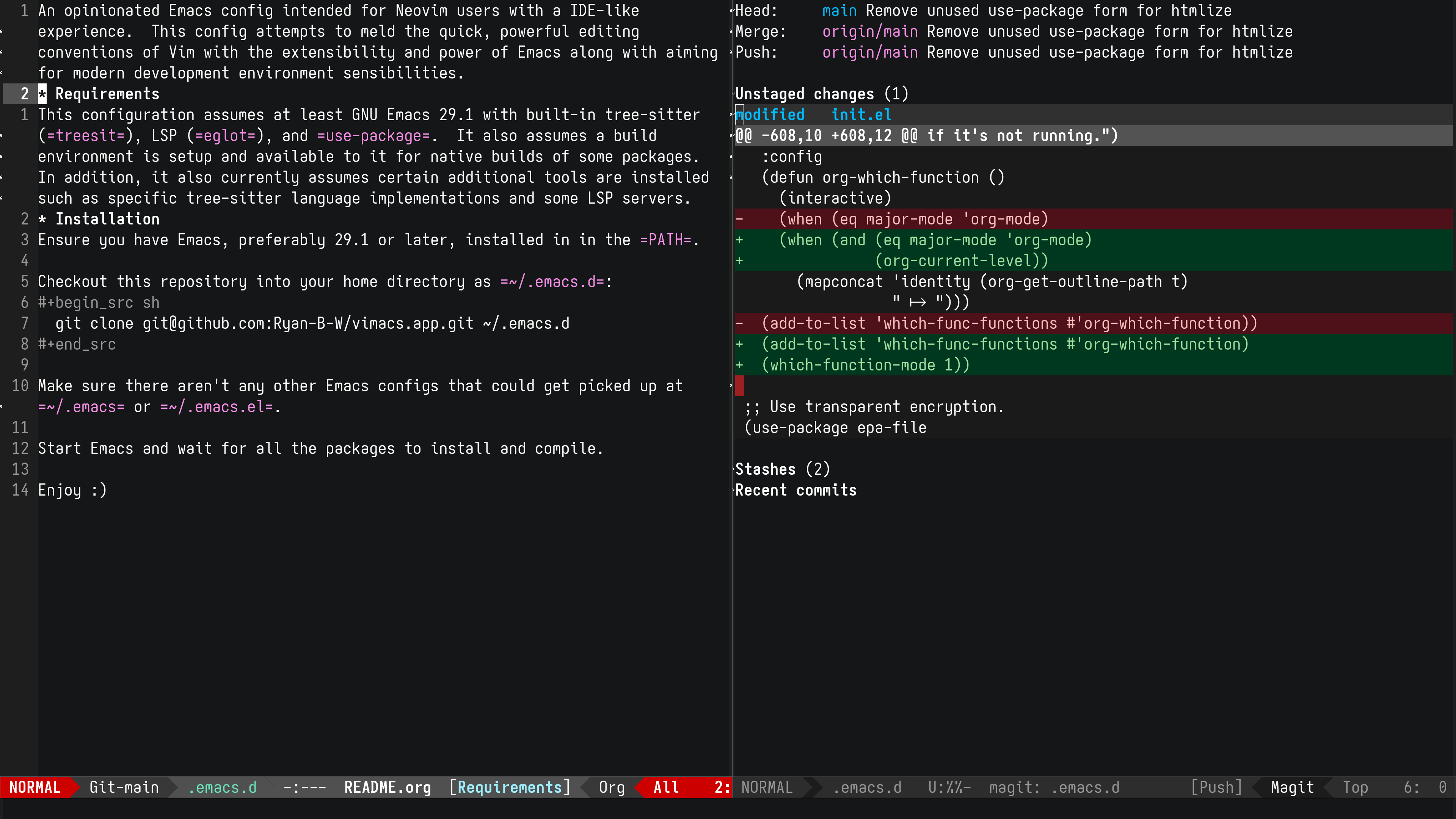The image size is (1456, 819).
Task: Fold the Installation org heading
Action: point(107,219)
